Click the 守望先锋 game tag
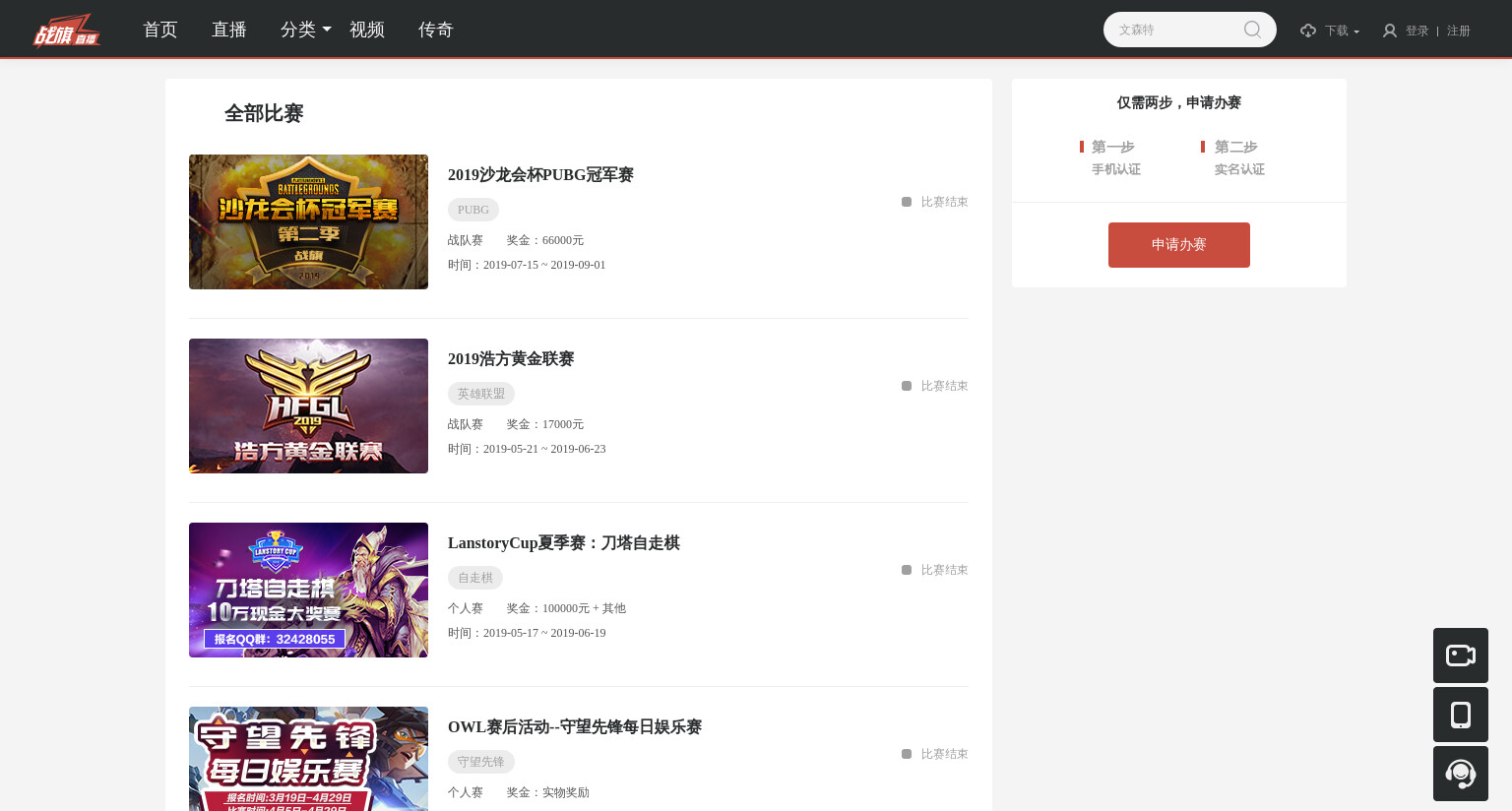 tap(481, 762)
